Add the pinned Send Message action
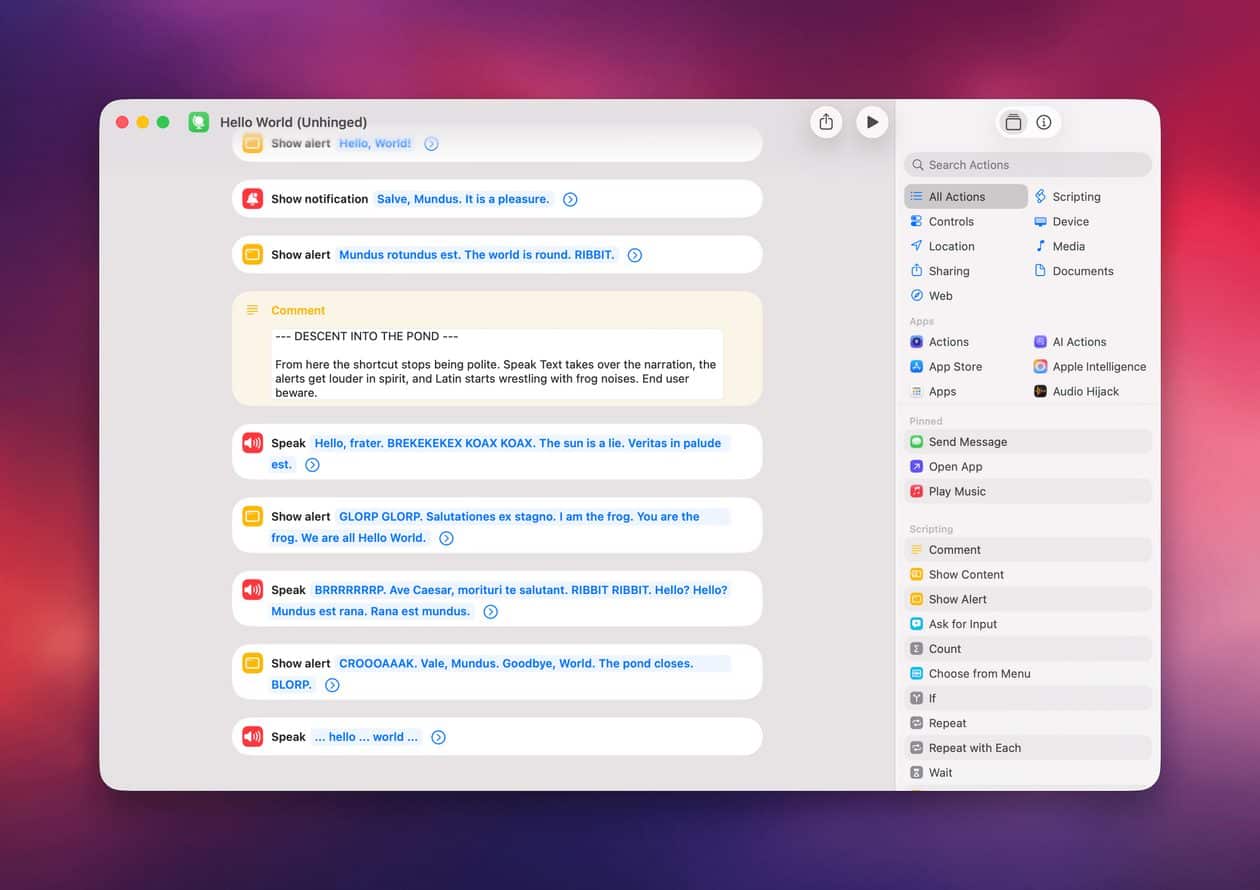Image resolution: width=1260 pixels, height=890 pixels. click(1028, 442)
